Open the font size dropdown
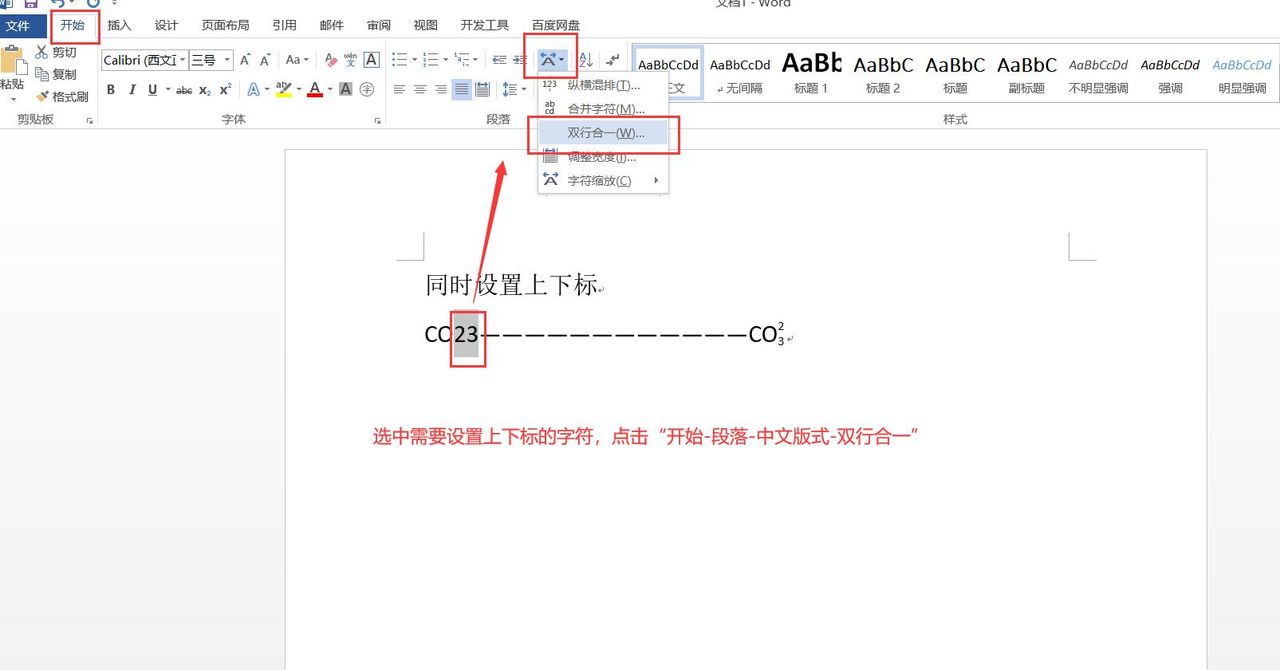The image size is (1280, 670). (x=227, y=60)
